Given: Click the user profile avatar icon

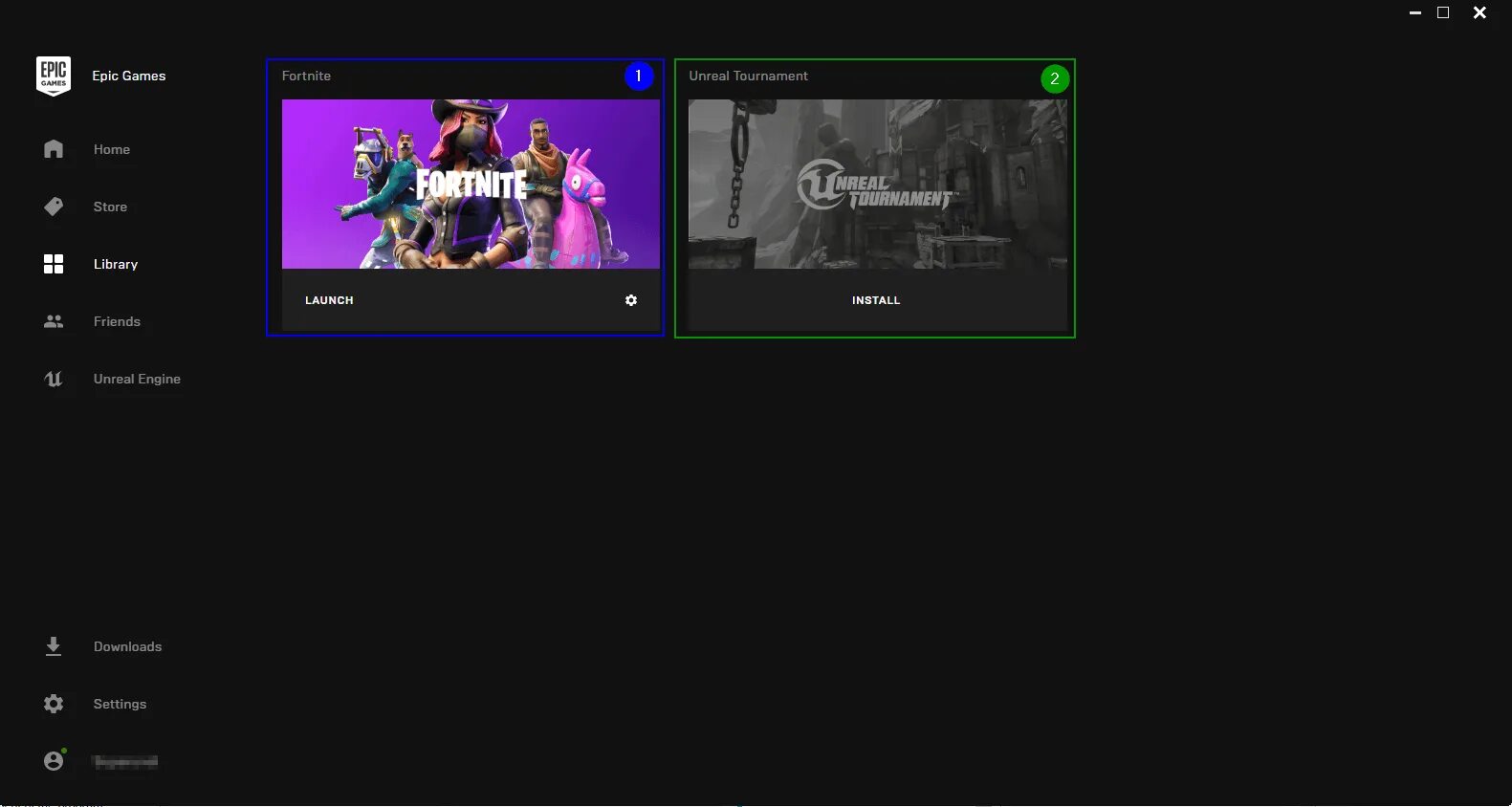Looking at the screenshot, I should coord(54,760).
